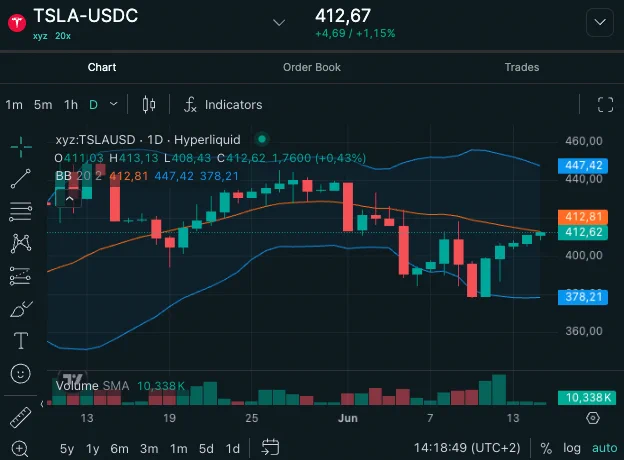Screen dimensions: 624x460
Task: Toggle percent scale mode
Action: point(546,448)
